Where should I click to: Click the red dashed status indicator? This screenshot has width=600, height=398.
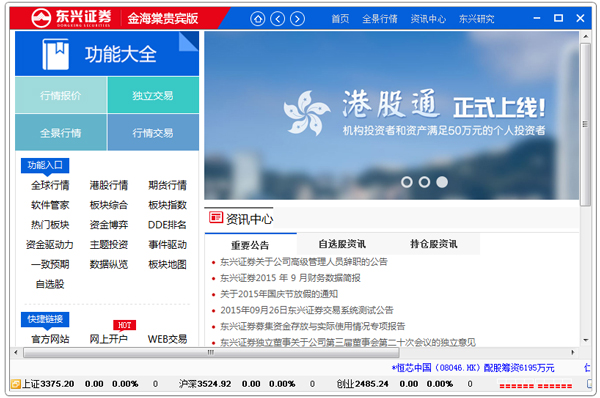(x=536, y=385)
